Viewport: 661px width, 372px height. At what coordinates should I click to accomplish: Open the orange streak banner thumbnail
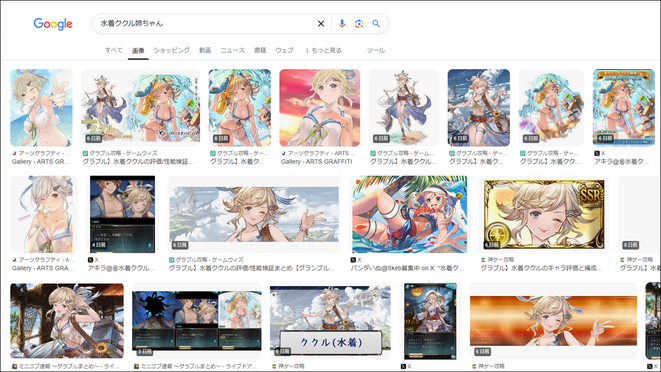[553, 321]
